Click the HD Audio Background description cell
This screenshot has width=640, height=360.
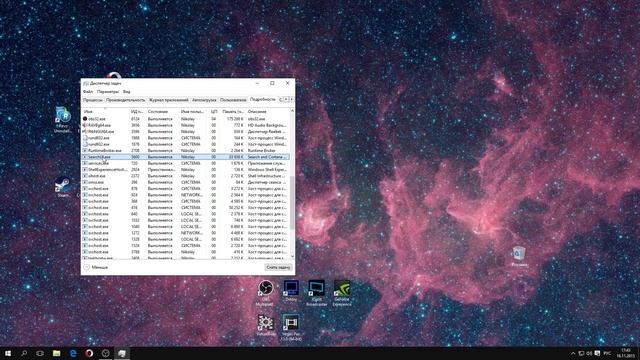click(267, 125)
